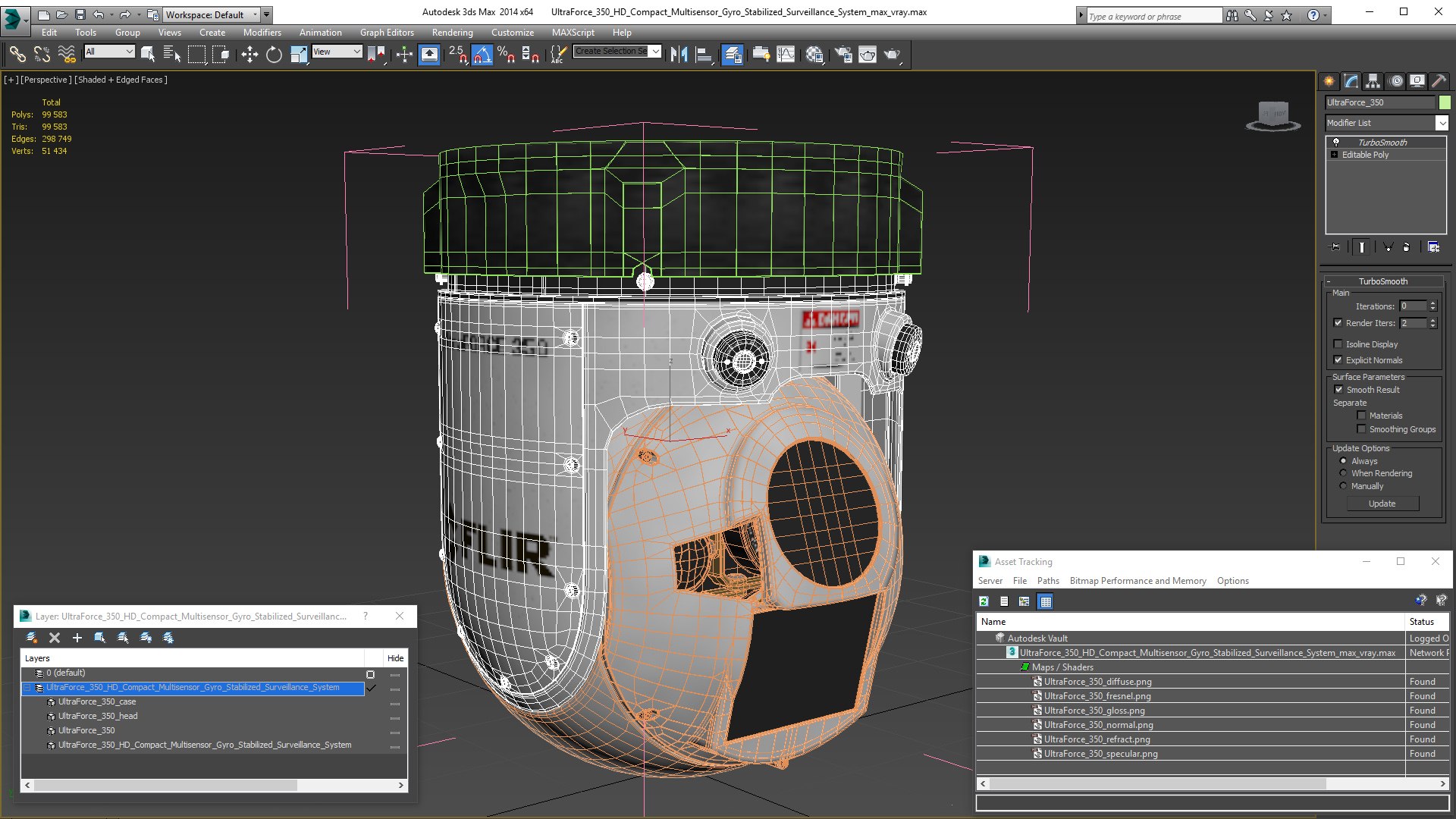The height and width of the screenshot is (819, 1456).
Task: Click the green object color swatch
Action: [1445, 102]
